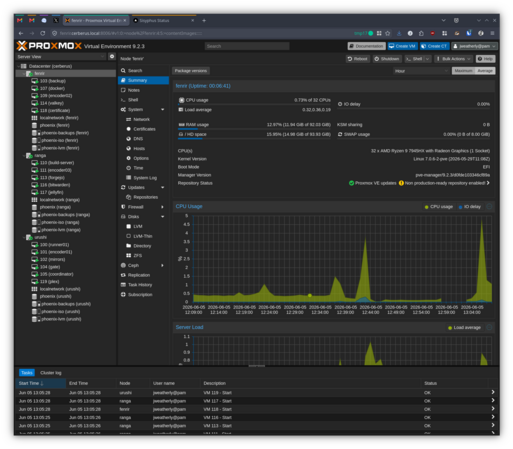Sort by Start Time column header
Viewport: 513px width, 449px height.
(x=40, y=383)
